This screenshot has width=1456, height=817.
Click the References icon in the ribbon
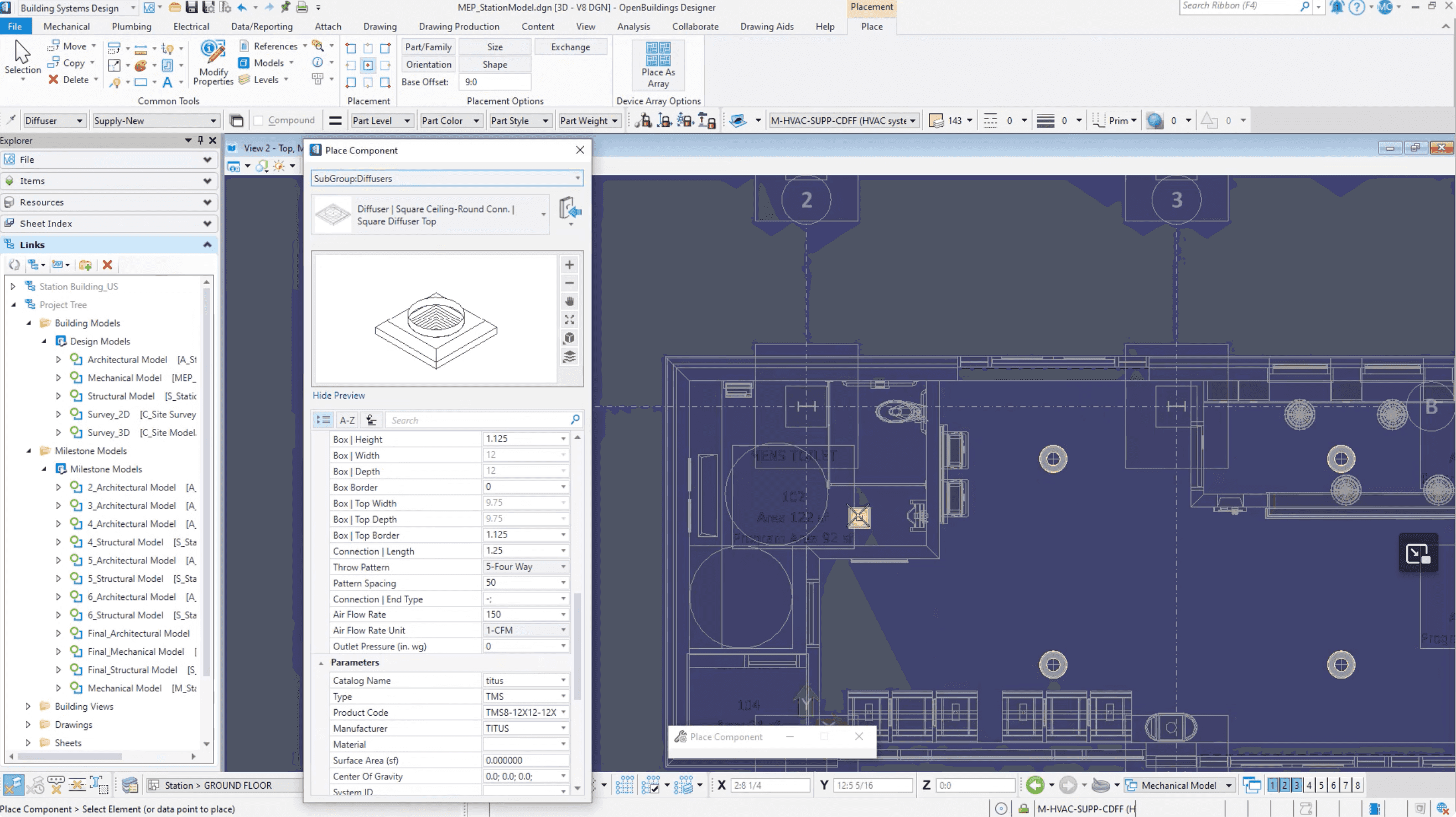click(x=245, y=46)
